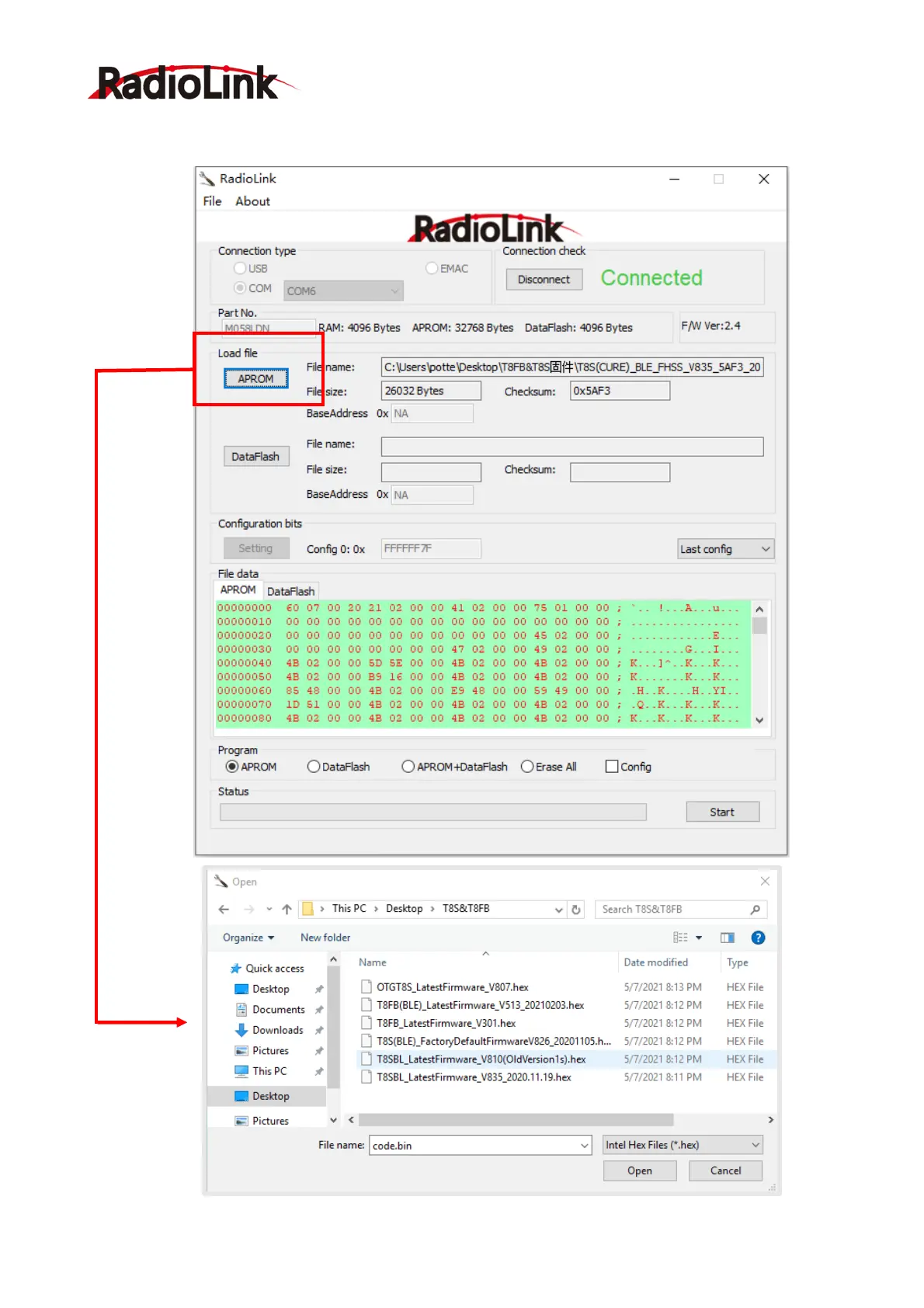
Task: Click the Downloads arrow icon in sidebar
Action: coord(241,1030)
